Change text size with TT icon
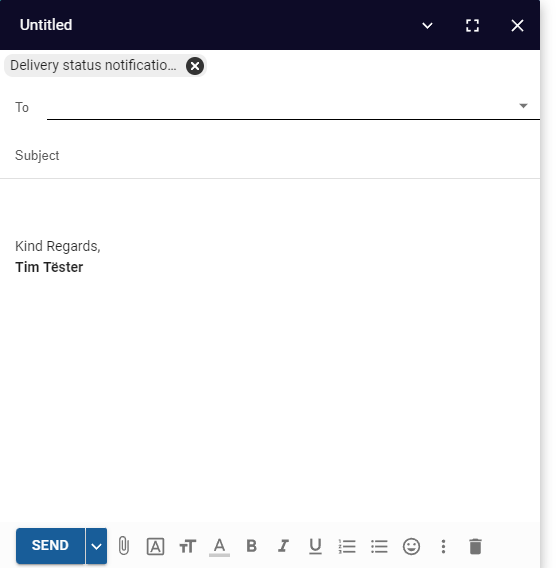 tap(188, 546)
